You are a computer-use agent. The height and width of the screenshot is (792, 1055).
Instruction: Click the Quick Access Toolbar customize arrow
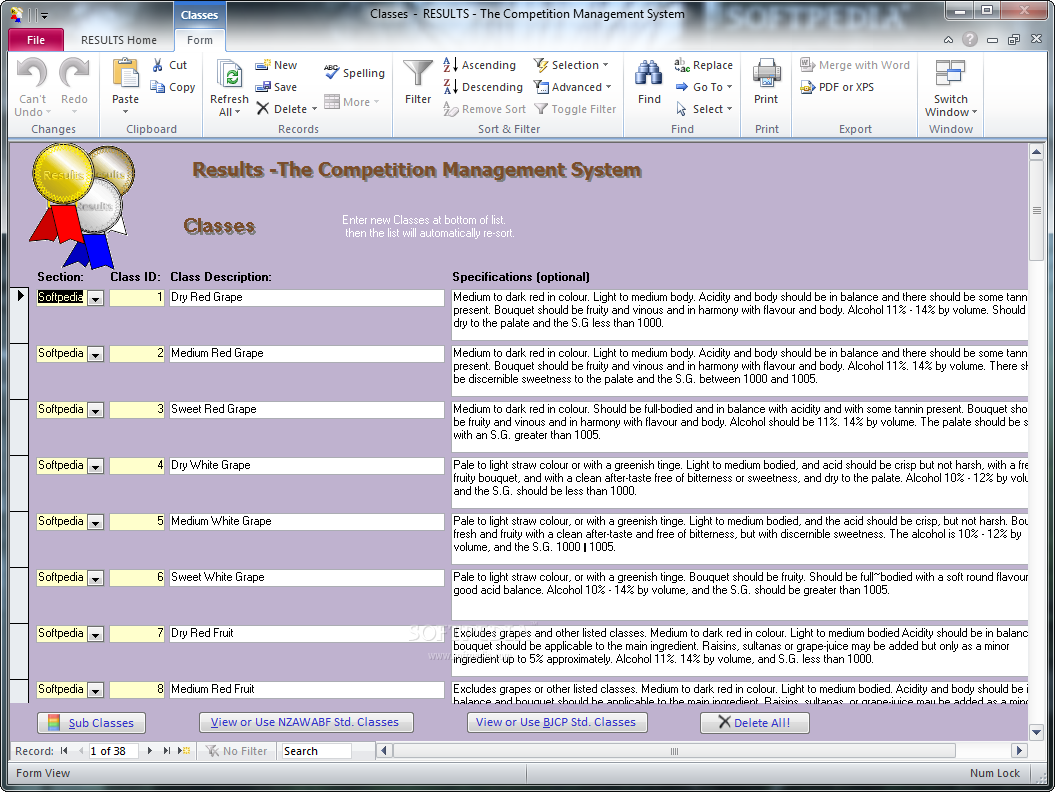tap(44, 15)
